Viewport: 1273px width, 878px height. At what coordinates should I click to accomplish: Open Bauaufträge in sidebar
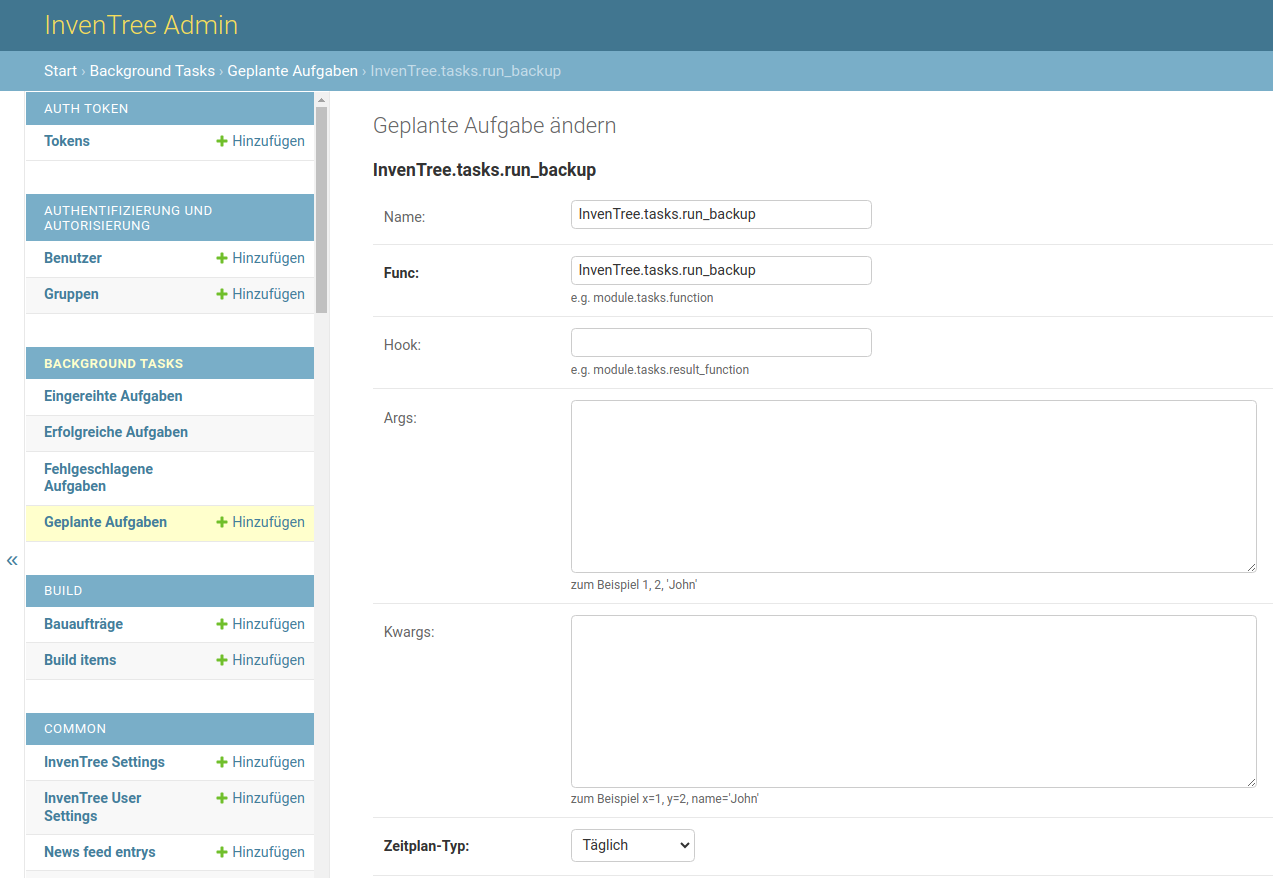click(83, 624)
